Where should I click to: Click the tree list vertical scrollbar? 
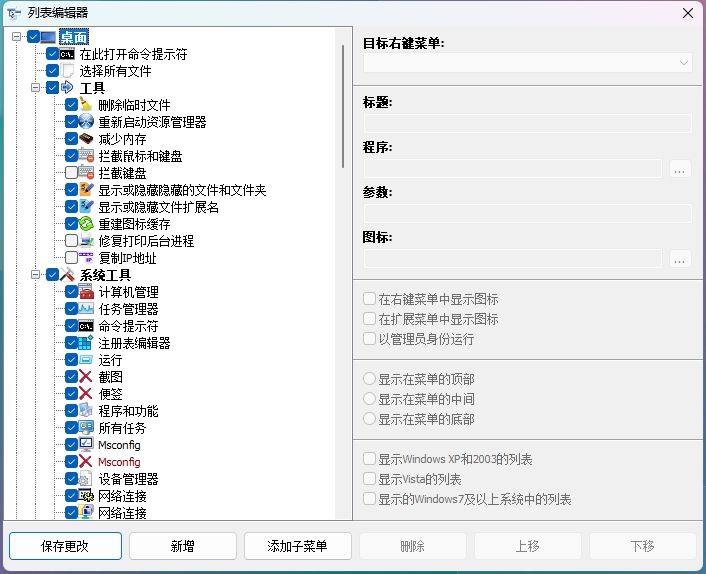coord(343,106)
